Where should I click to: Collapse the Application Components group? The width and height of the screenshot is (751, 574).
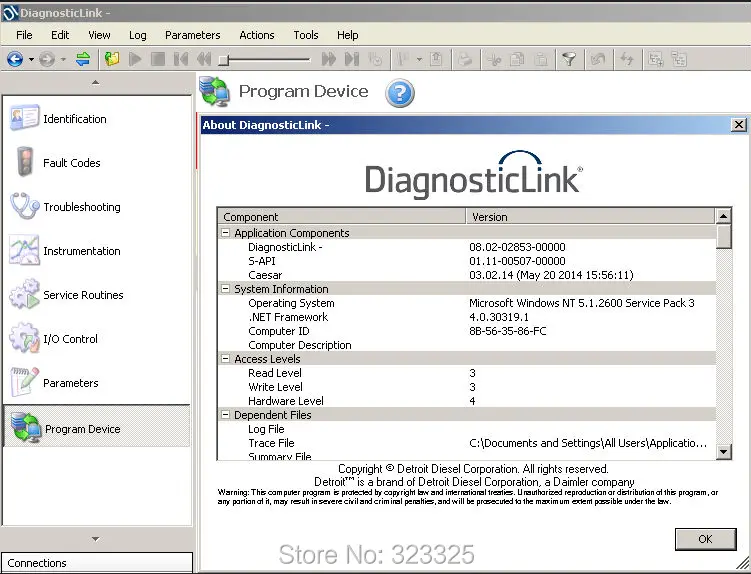click(225, 233)
